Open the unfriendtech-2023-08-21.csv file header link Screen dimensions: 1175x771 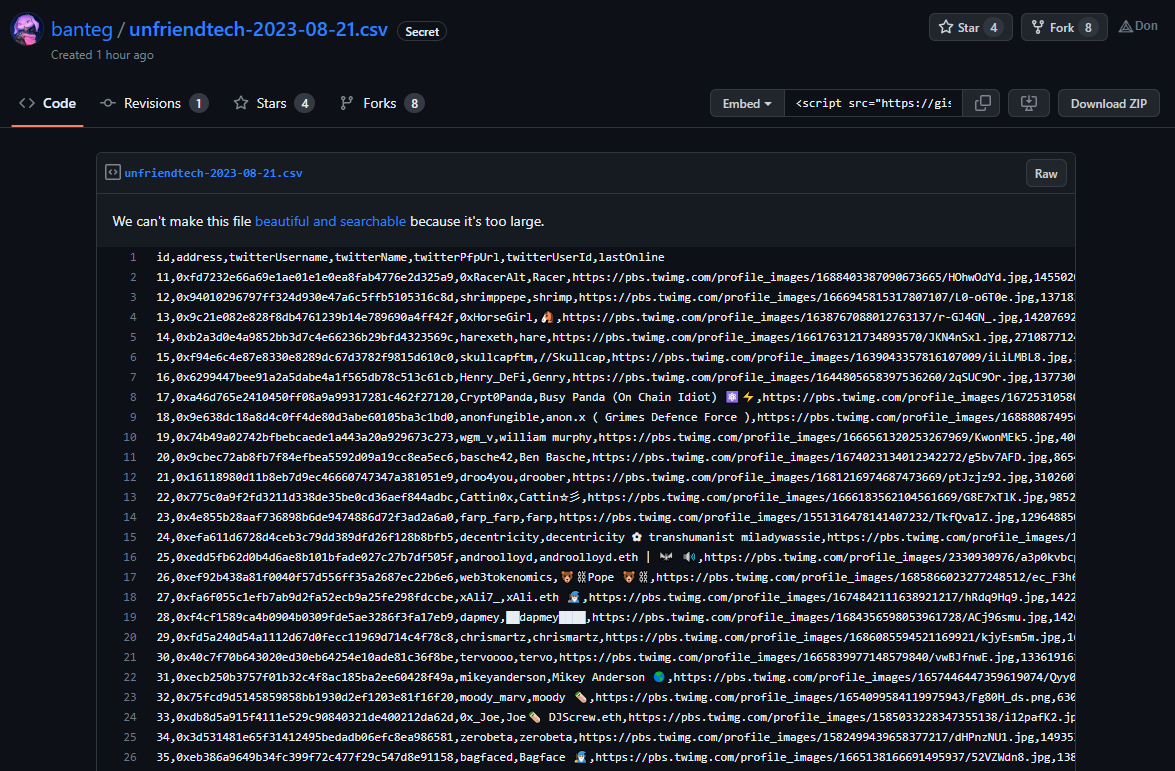tap(214, 173)
